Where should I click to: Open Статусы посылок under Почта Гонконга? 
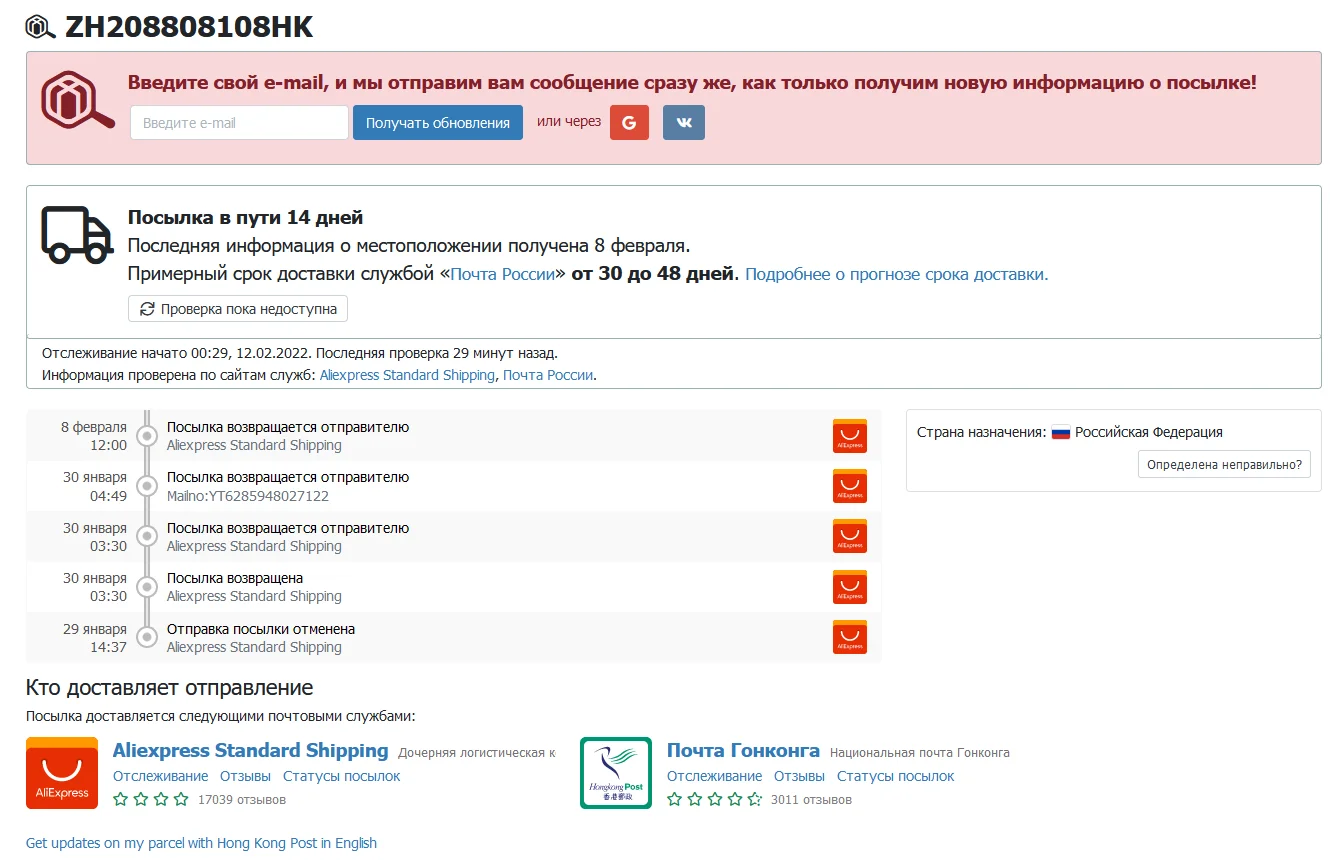click(x=896, y=776)
